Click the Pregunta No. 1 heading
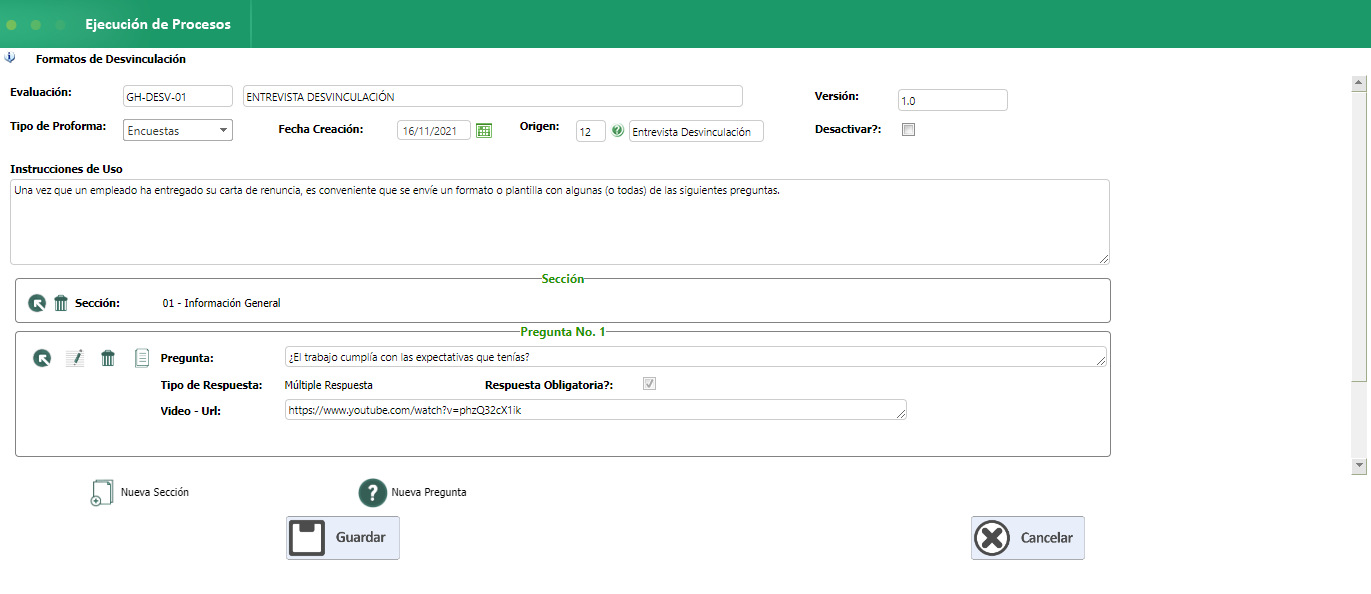This screenshot has height=594, width=1371. tap(563, 332)
